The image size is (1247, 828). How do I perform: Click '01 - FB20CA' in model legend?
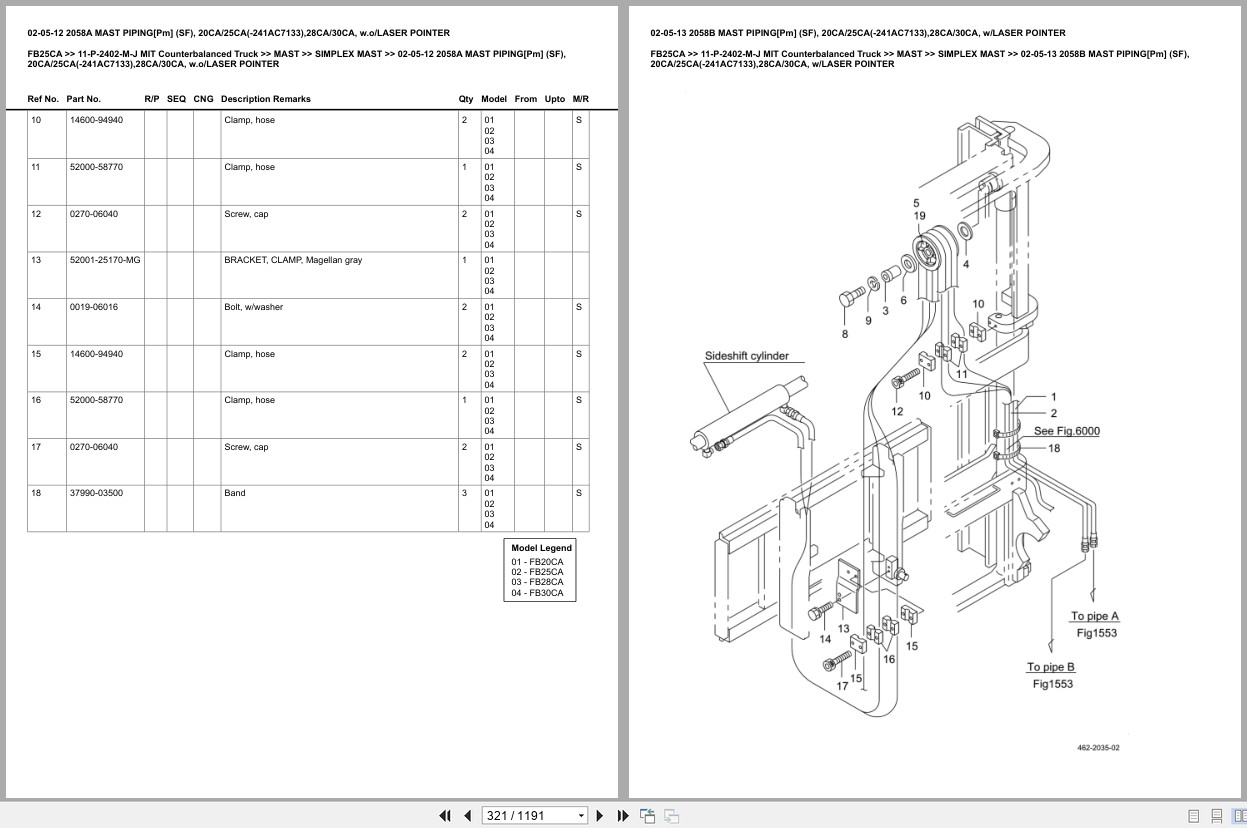537,562
